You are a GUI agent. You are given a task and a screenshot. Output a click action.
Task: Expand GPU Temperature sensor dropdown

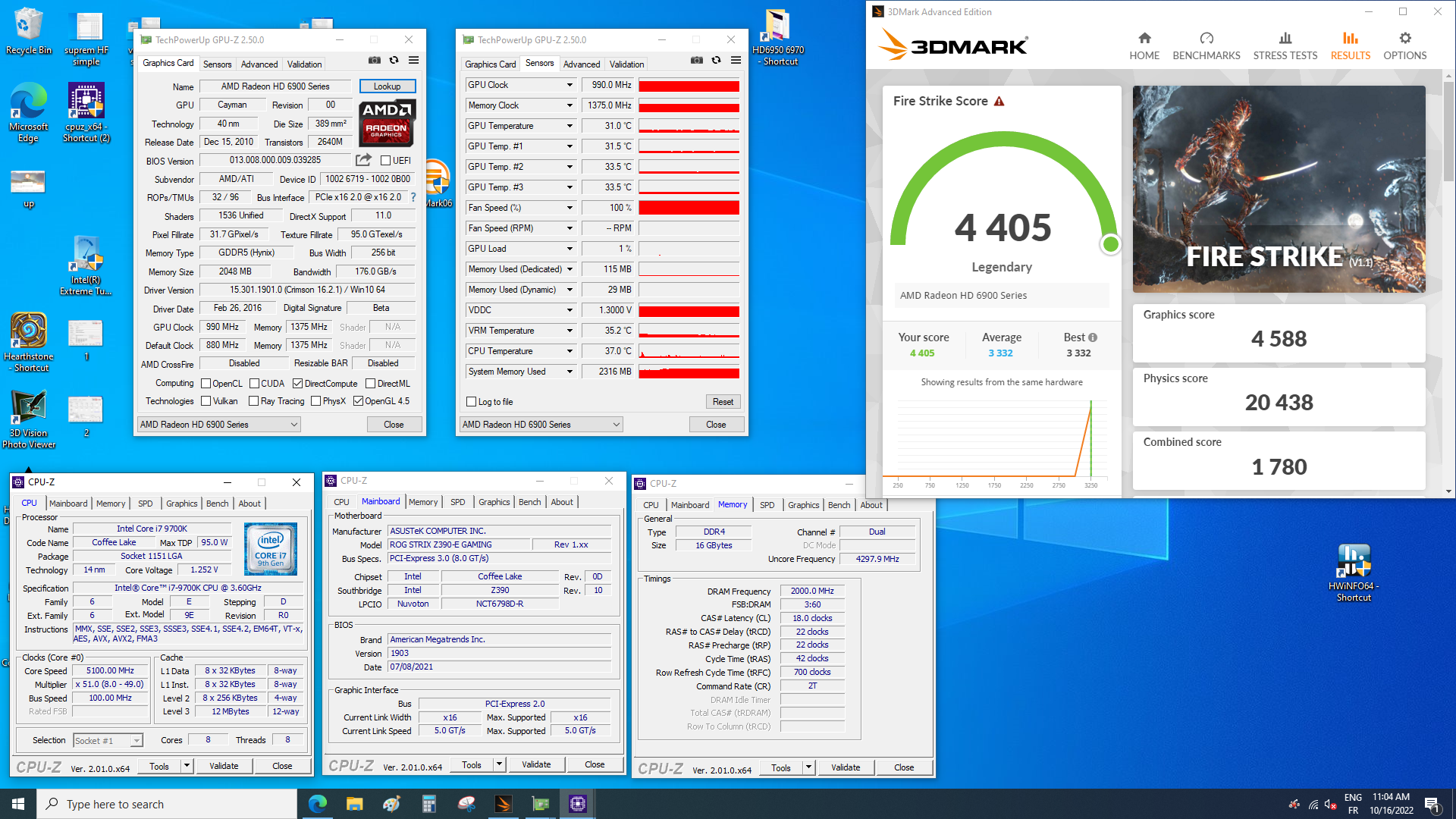[570, 126]
